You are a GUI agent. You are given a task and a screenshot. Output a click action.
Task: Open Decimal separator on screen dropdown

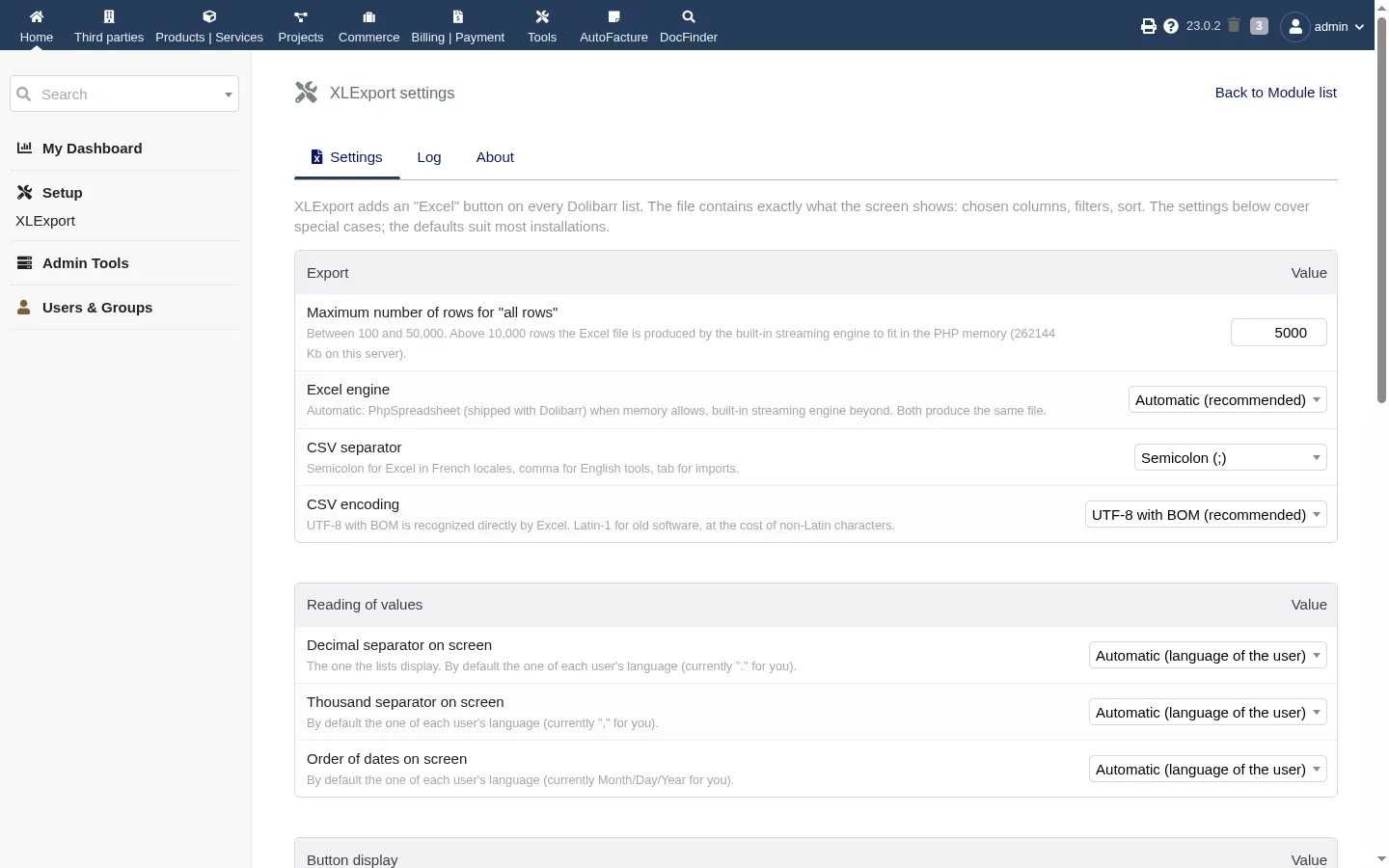pos(1208,656)
